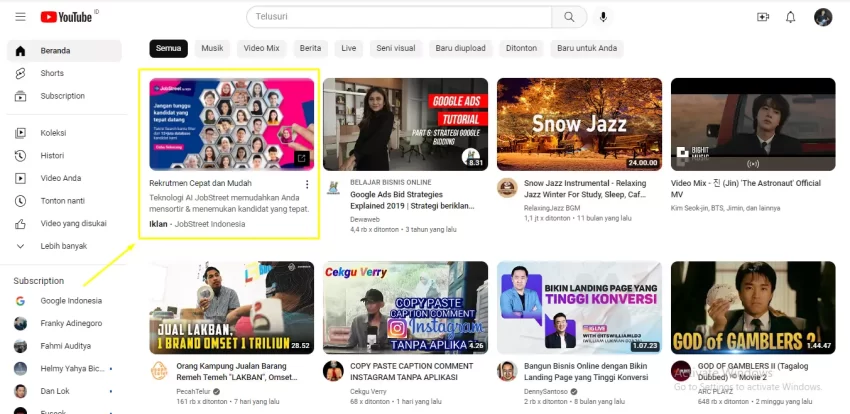Click PecahTelur channel avatar
This screenshot has width=850, height=414.
(159, 371)
